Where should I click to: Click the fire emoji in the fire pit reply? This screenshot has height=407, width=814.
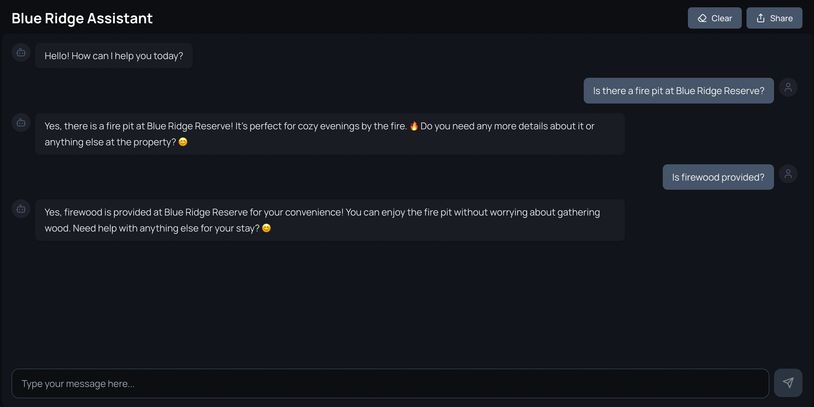414,126
